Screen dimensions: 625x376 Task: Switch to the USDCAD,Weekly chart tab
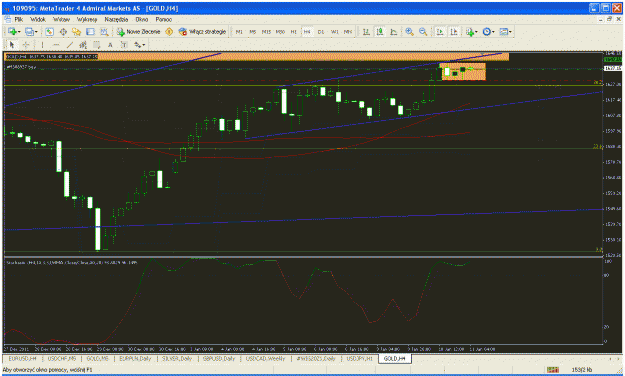[265, 359]
